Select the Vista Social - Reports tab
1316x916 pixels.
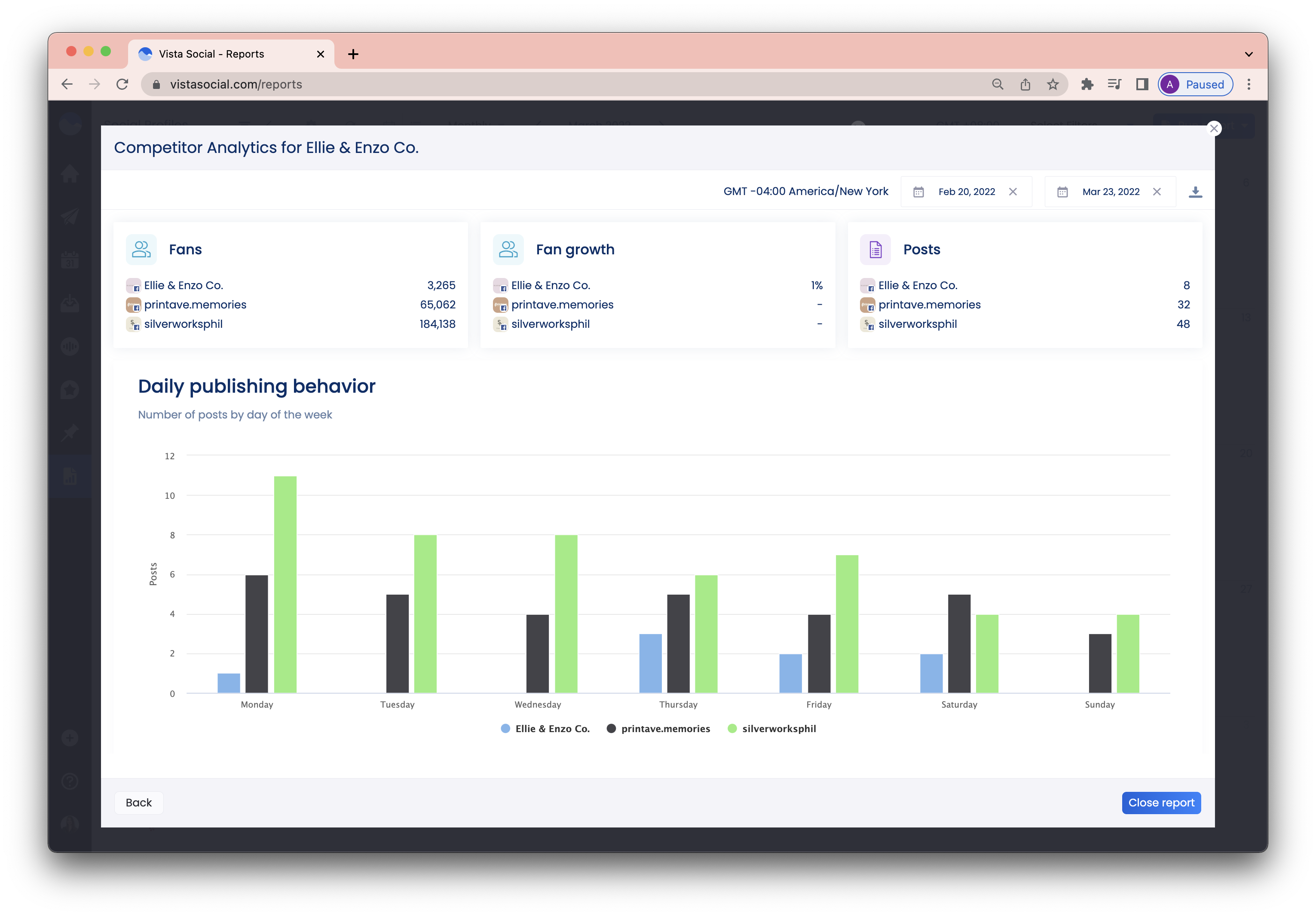click(232, 54)
